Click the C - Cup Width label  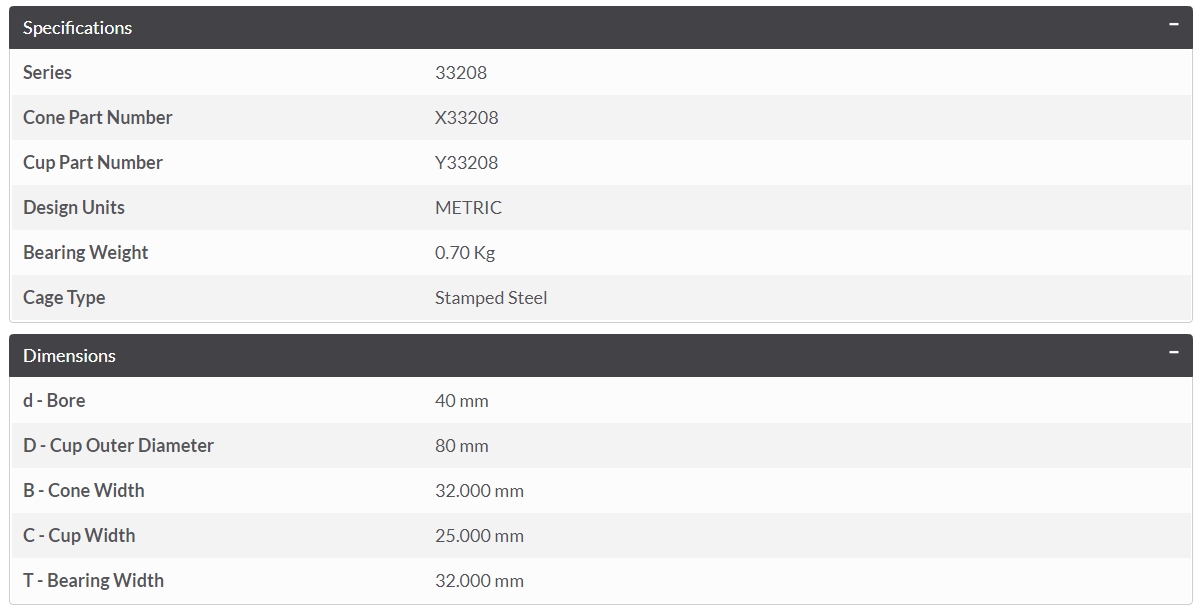coord(79,536)
